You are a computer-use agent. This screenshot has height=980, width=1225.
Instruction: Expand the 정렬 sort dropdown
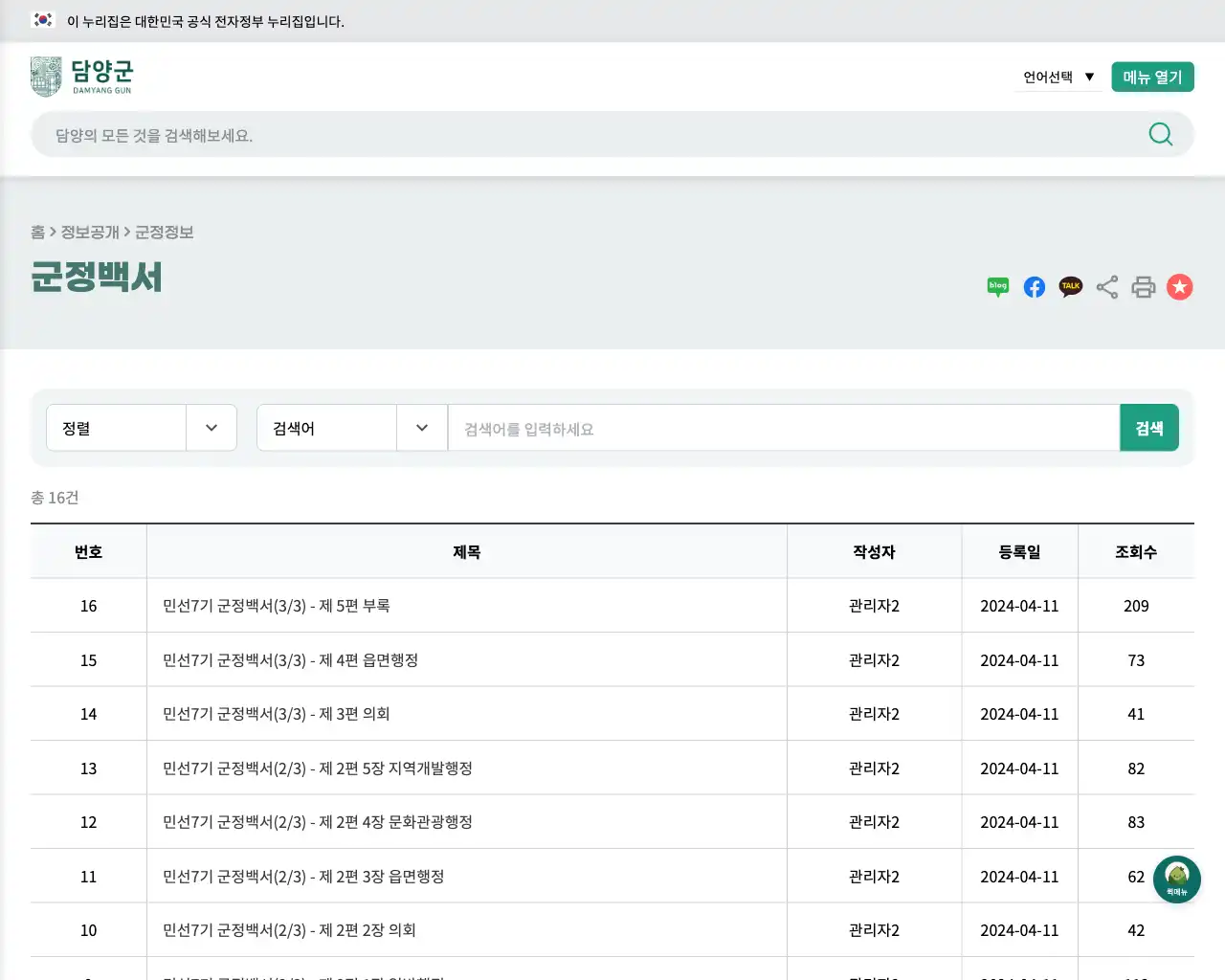[141, 428]
